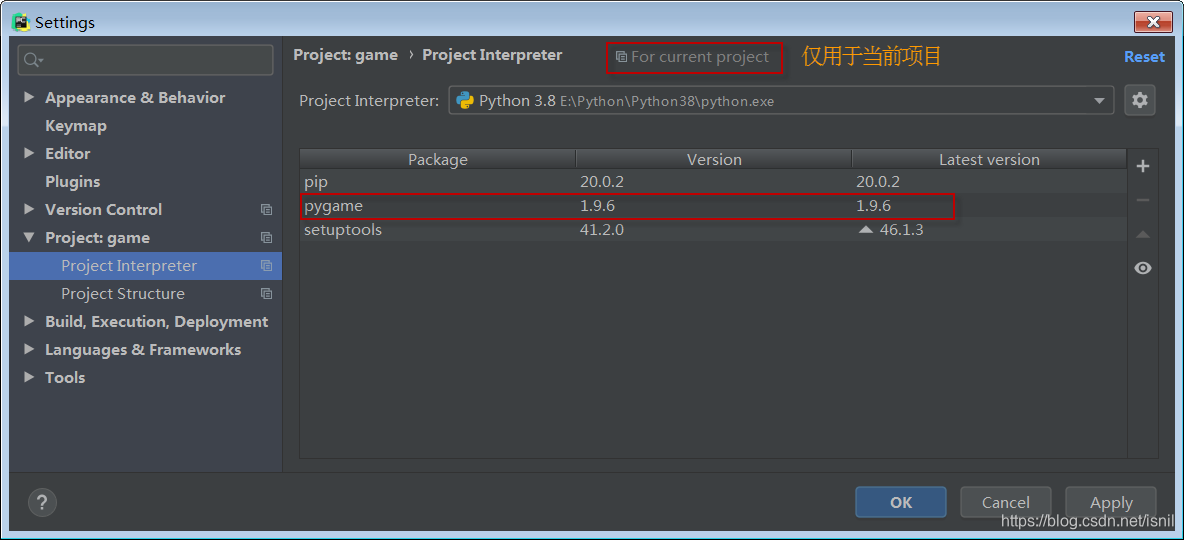1184x540 pixels.
Task: Expand the Tools section
Action: coord(29,377)
